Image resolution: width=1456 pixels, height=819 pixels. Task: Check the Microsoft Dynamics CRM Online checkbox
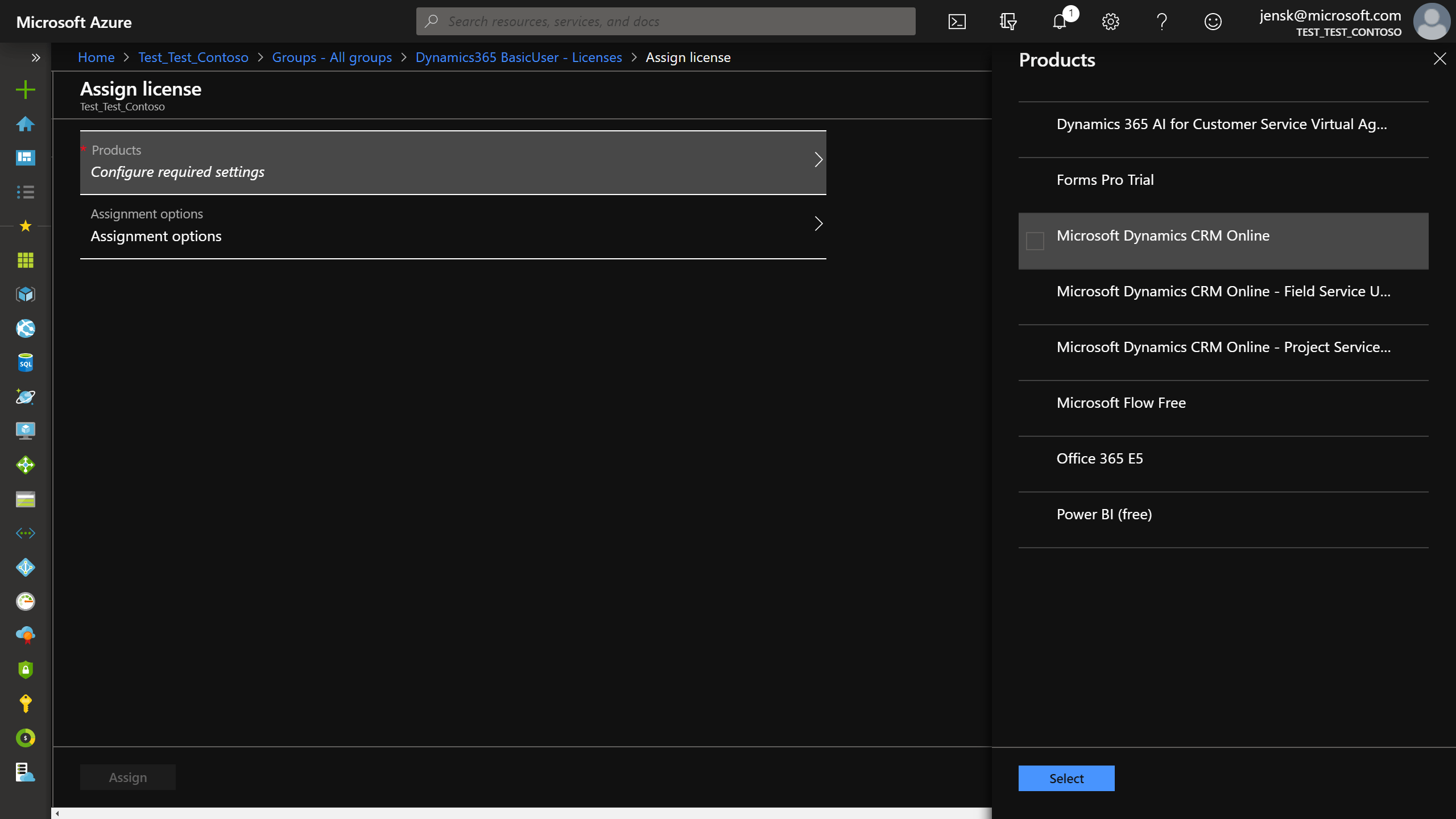(1035, 241)
